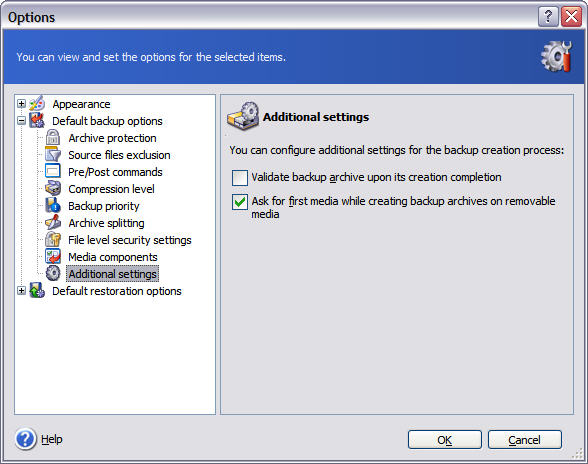Click the Source files exclusion funnel icon
Viewport: 588px width, 464px height.
[53, 155]
